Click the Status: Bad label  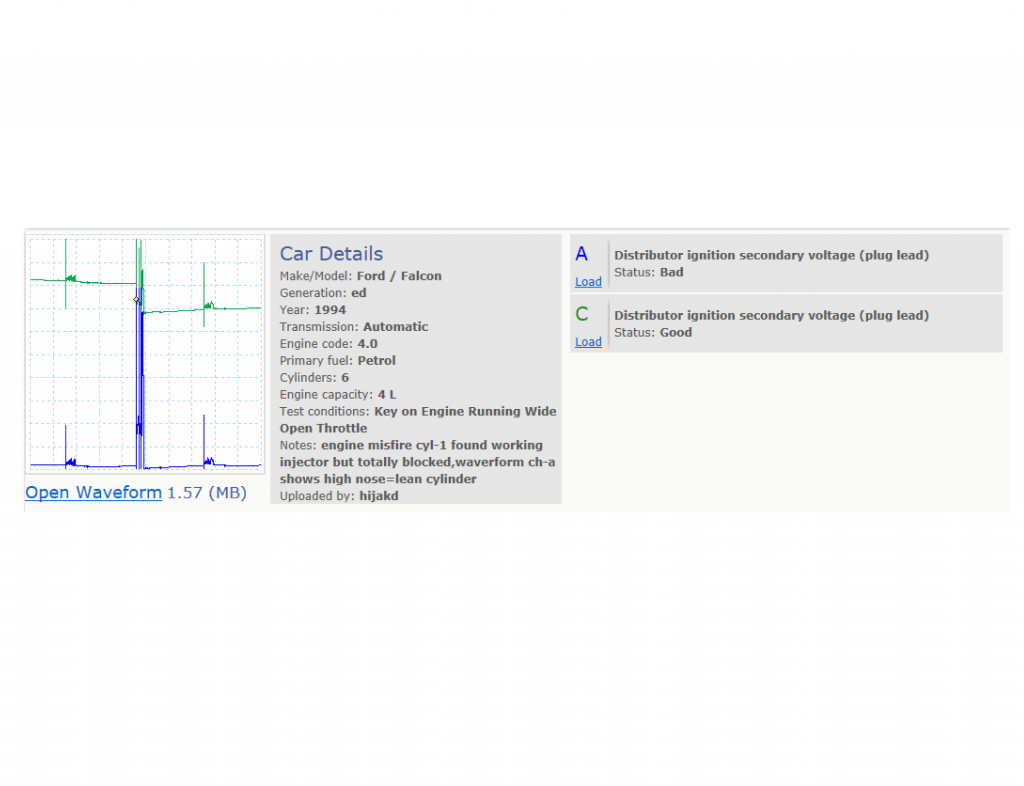point(648,272)
